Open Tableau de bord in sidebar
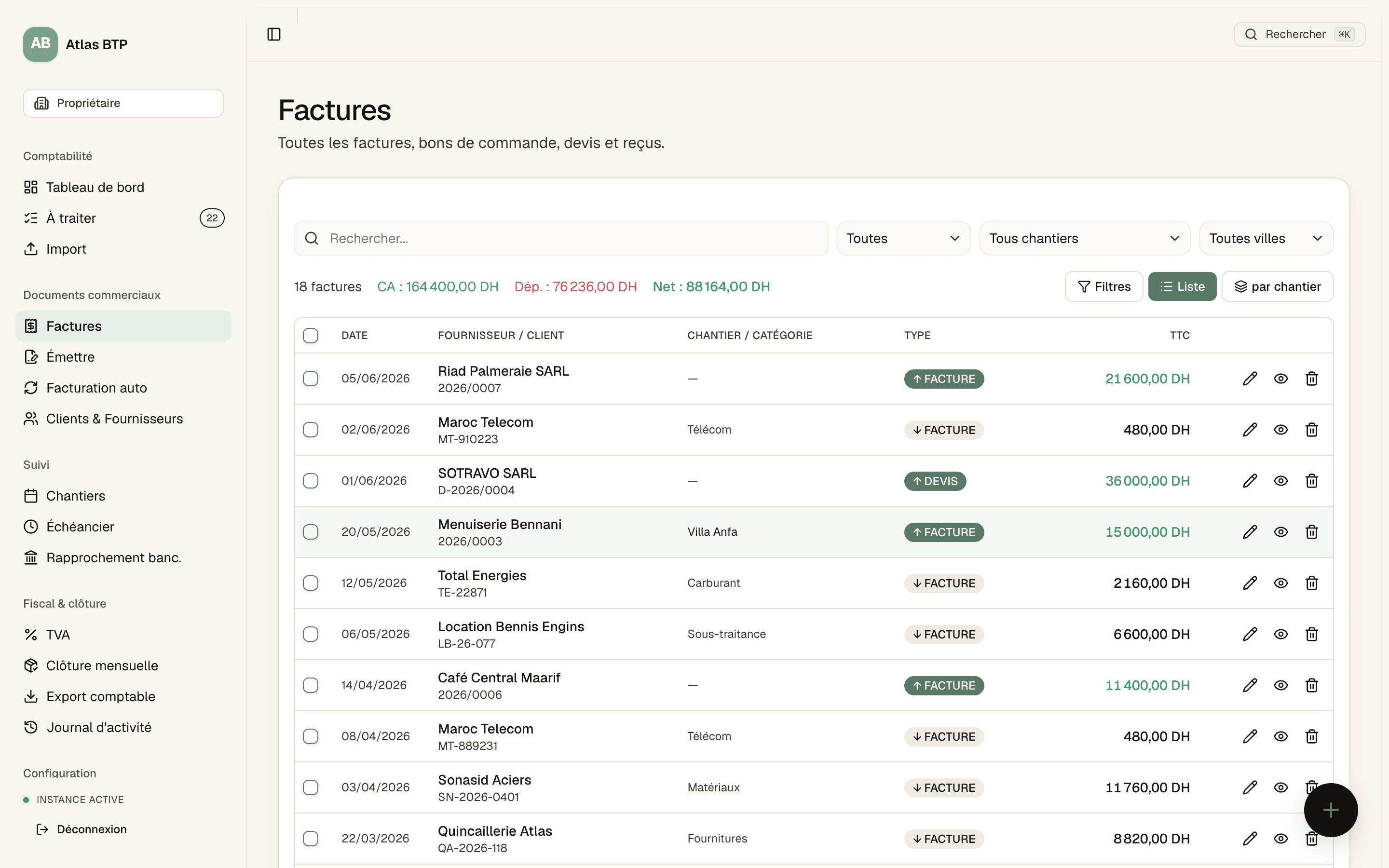 [x=123, y=187]
